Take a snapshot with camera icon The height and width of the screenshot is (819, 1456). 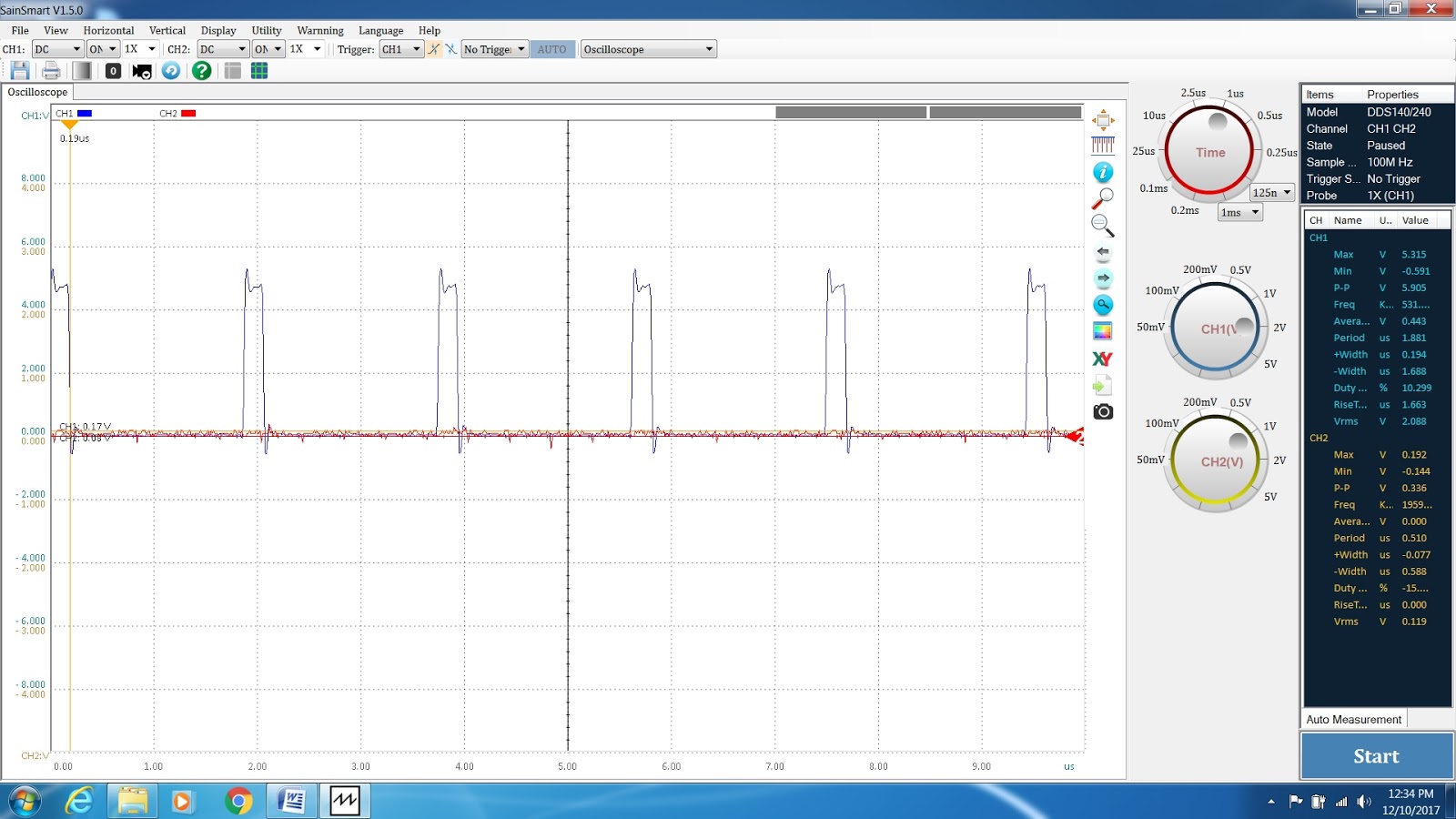1103,411
